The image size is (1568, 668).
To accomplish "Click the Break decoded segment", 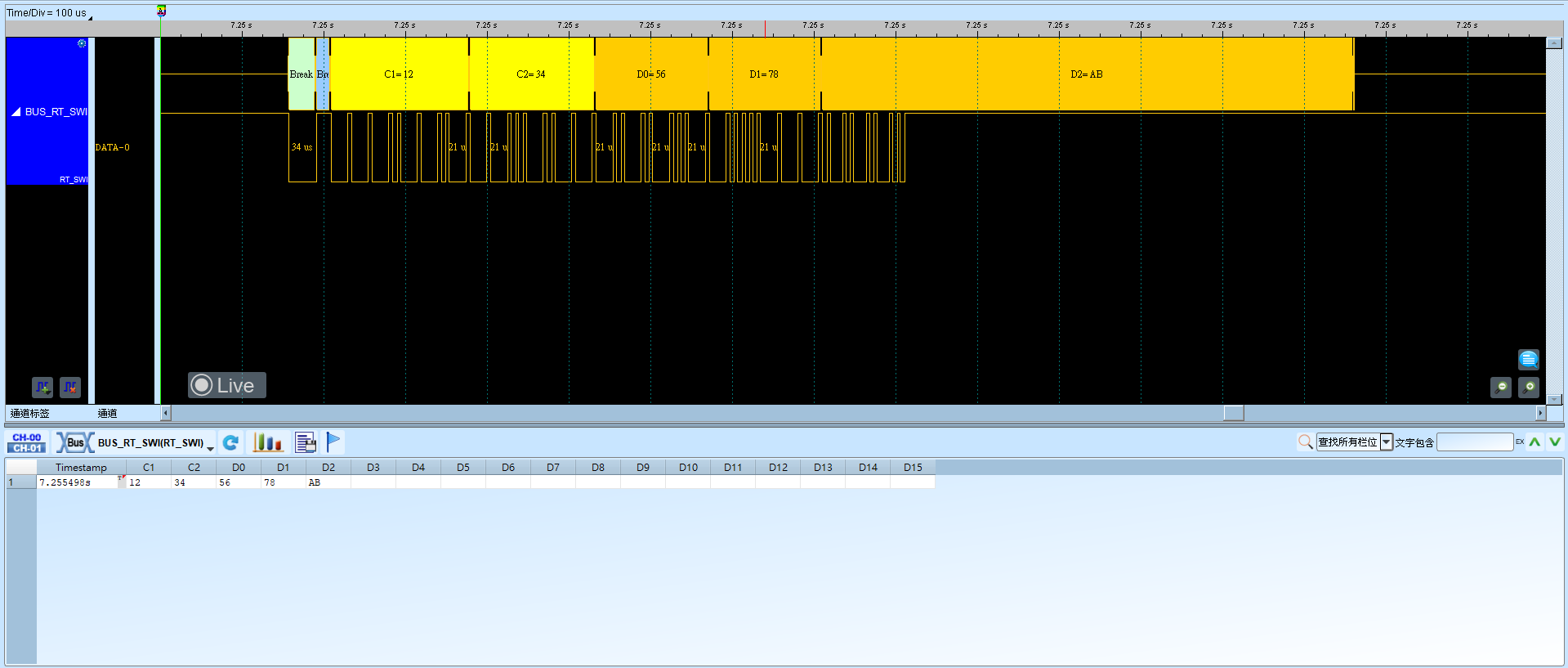I will 302,74.
